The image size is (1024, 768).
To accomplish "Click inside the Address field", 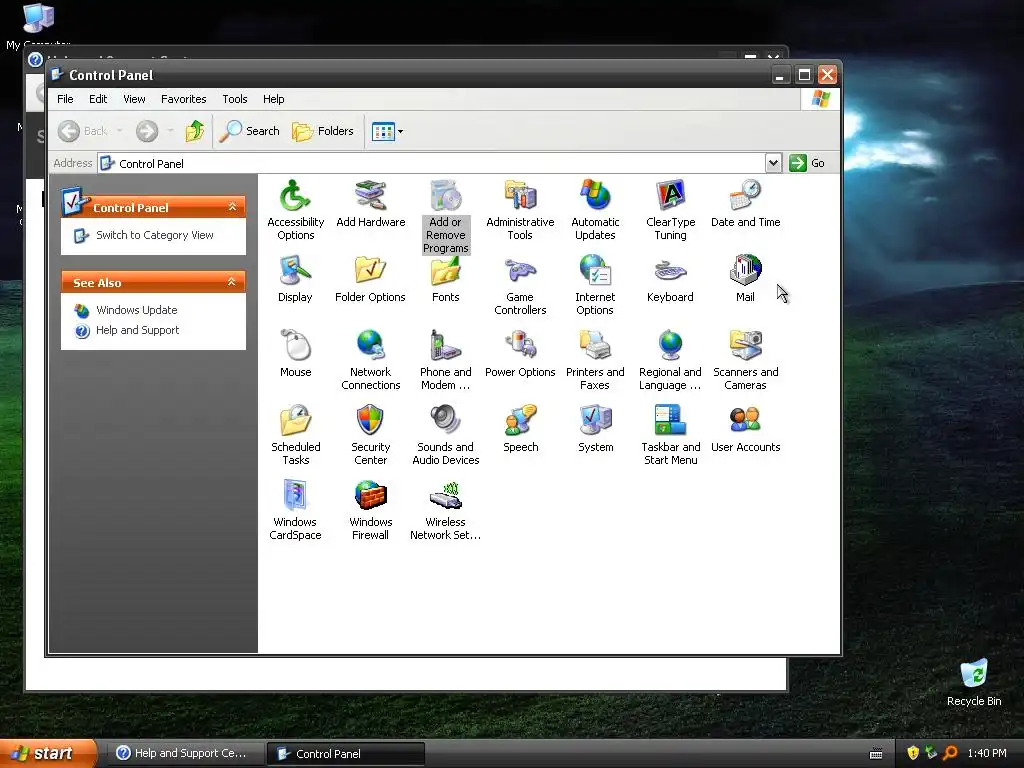I will click(x=431, y=163).
